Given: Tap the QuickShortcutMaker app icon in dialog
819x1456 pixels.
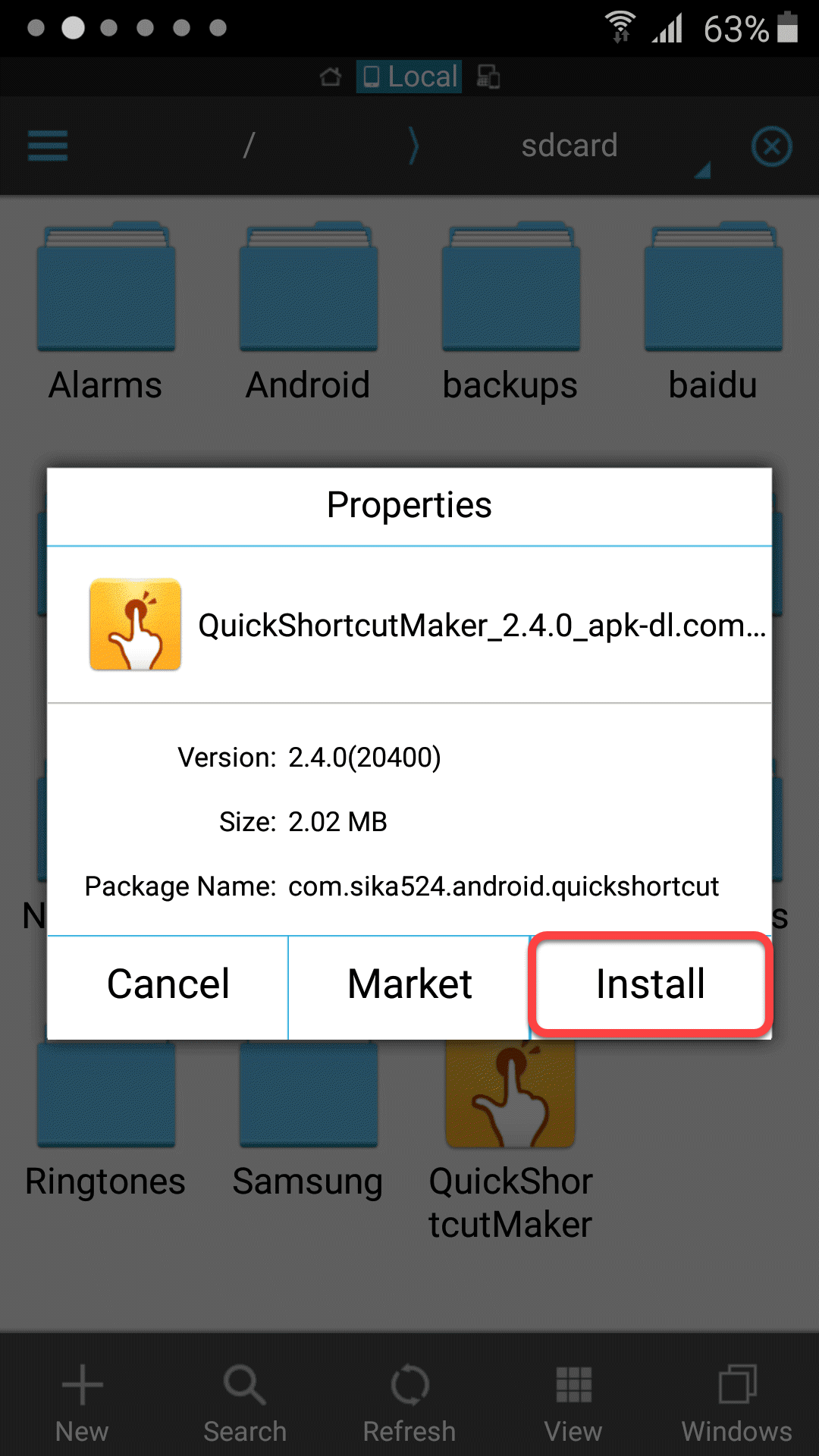Looking at the screenshot, I should pyautogui.click(x=135, y=625).
